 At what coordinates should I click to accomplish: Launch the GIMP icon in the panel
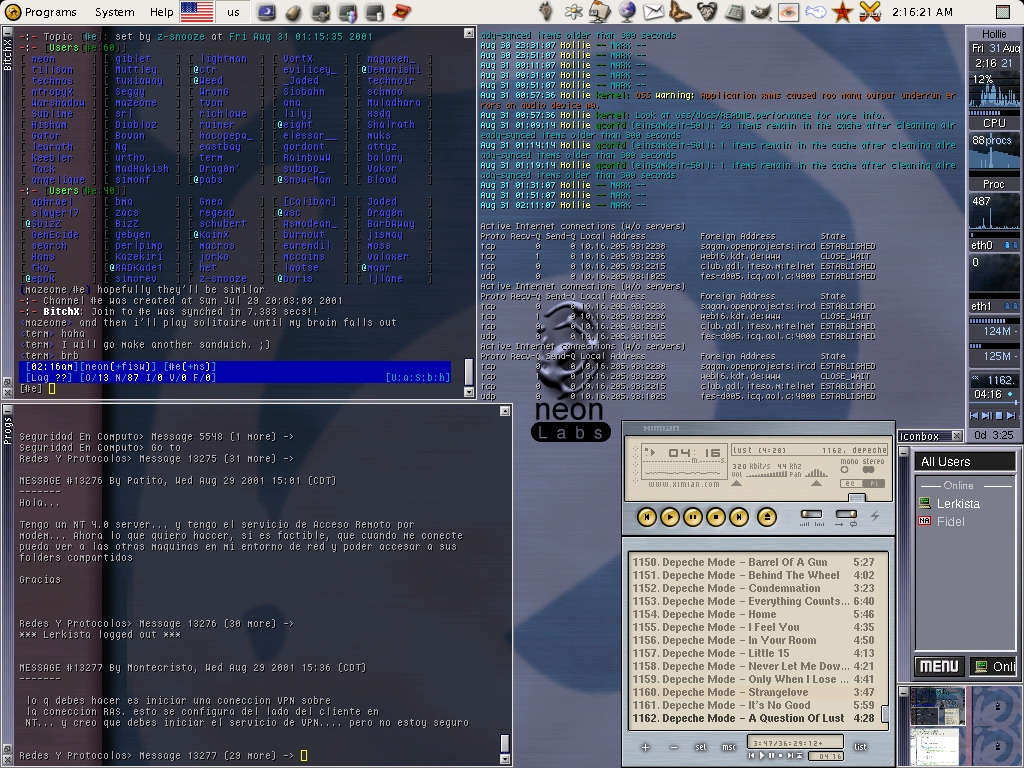tap(761, 12)
